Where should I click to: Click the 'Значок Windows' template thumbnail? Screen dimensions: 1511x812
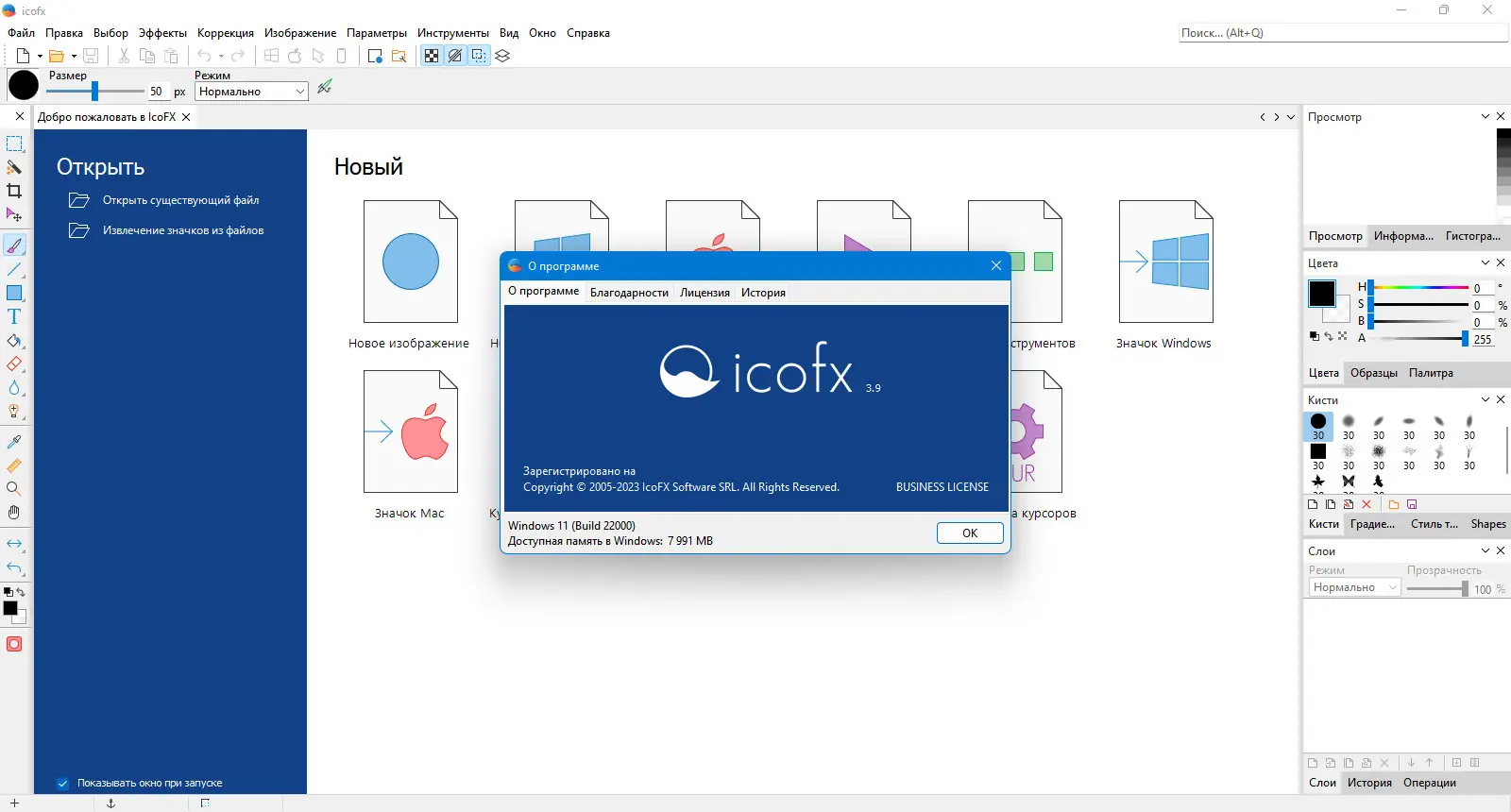[1165, 262]
